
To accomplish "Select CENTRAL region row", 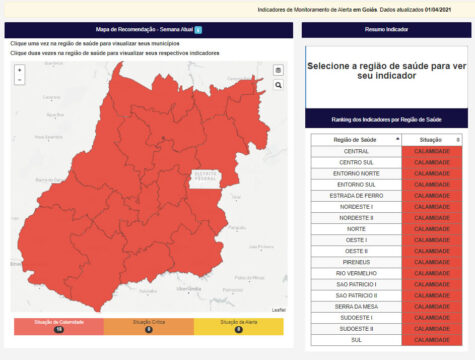I will [386, 151].
